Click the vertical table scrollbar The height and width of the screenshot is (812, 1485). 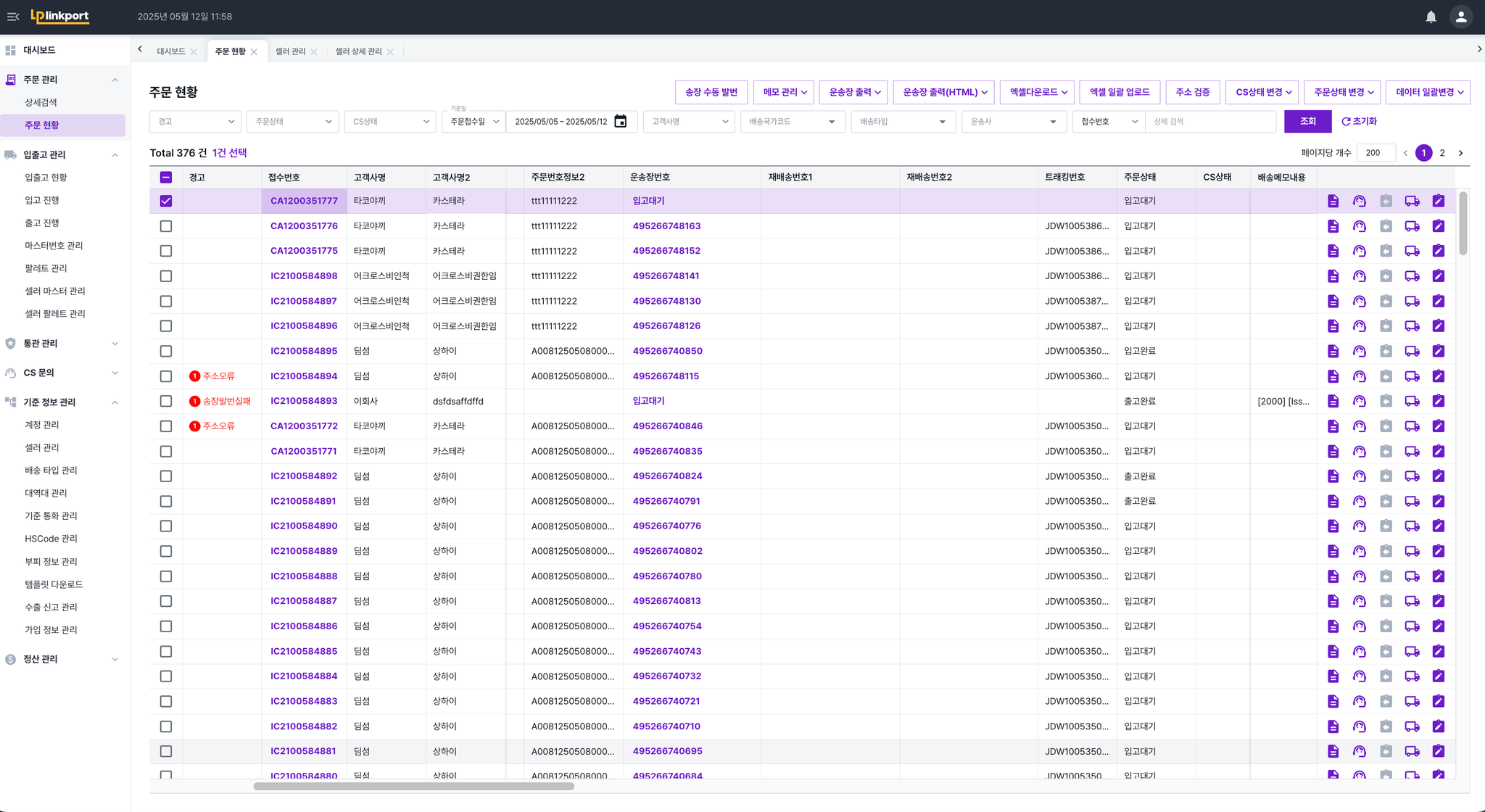coord(1463,223)
